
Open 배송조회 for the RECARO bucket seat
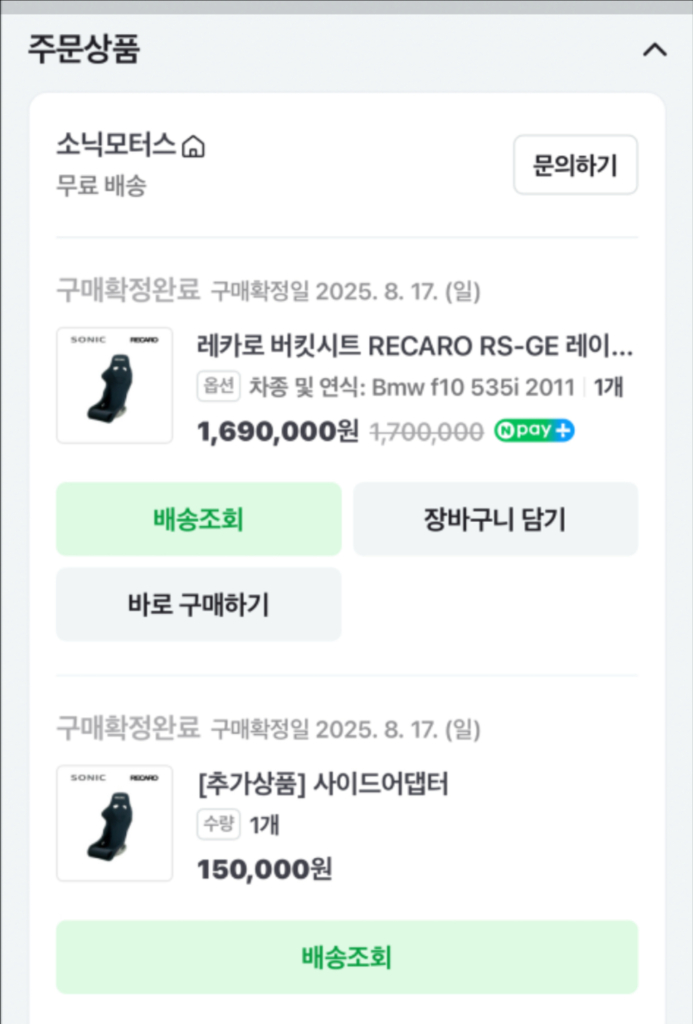[x=198, y=518]
